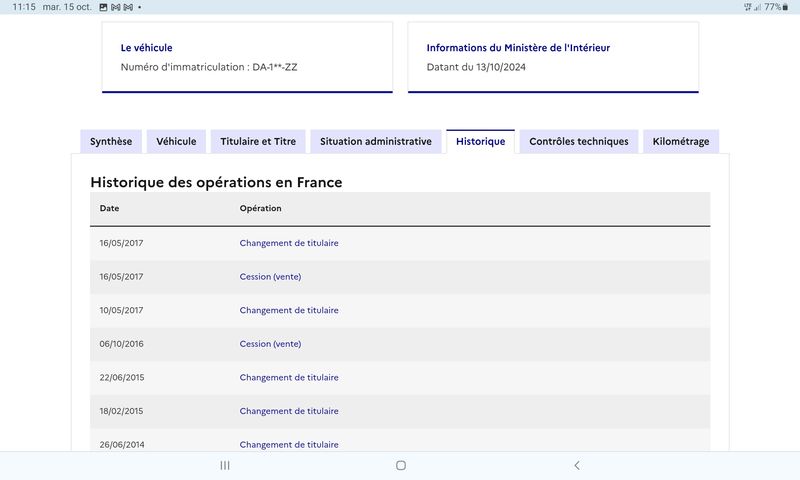800x480 pixels.
Task: Tap the signal strength icon
Action: [758, 7]
